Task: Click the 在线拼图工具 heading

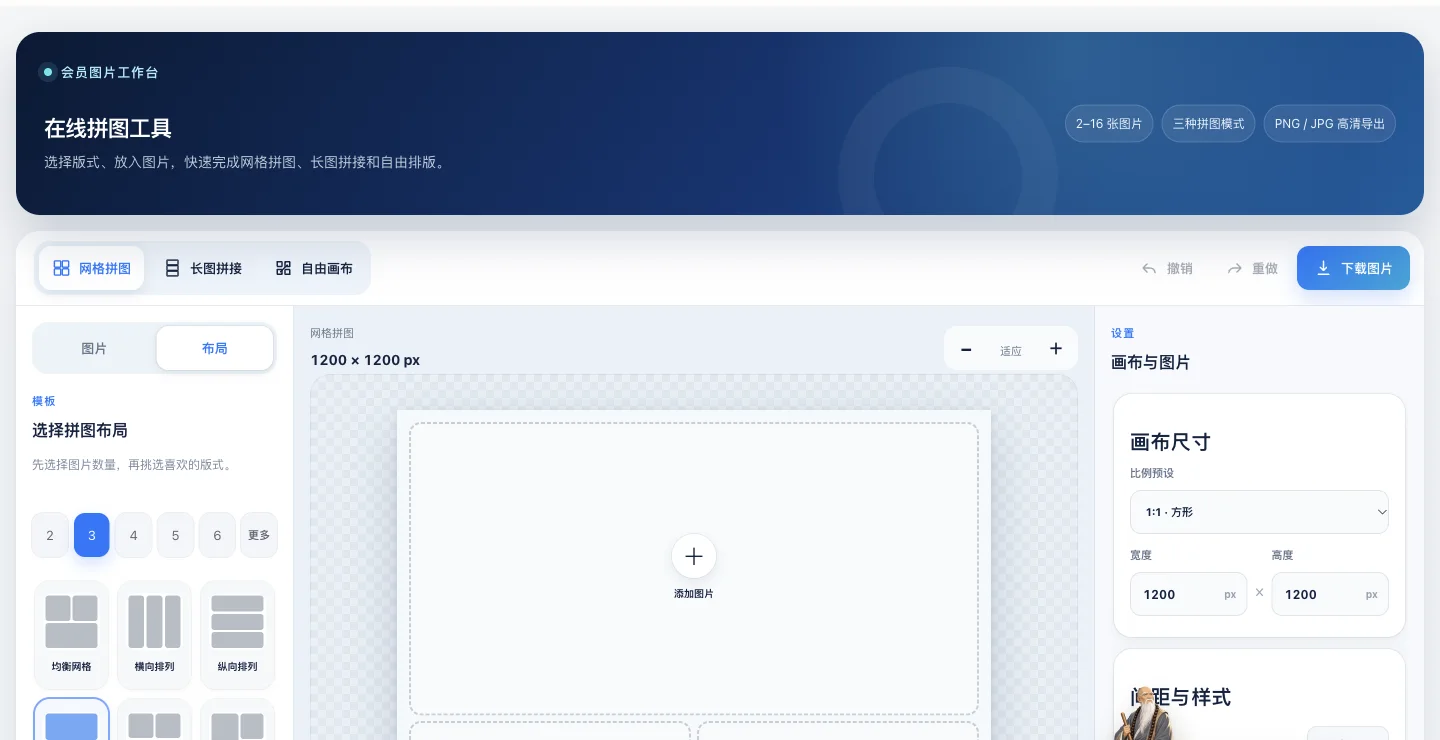Action: [x=108, y=128]
